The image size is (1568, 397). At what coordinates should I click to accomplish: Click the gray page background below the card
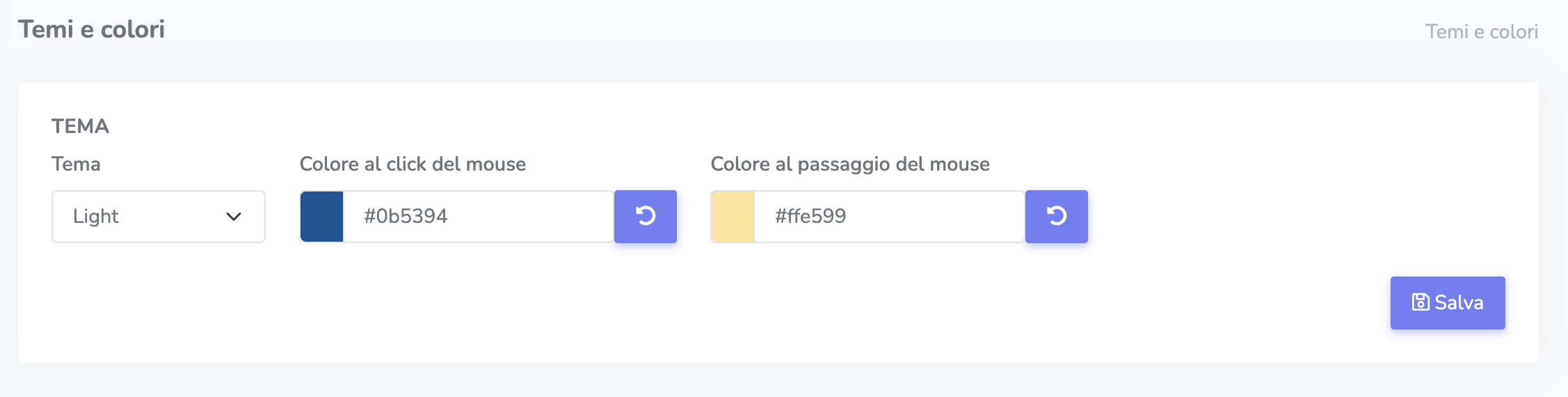click(x=765, y=380)
